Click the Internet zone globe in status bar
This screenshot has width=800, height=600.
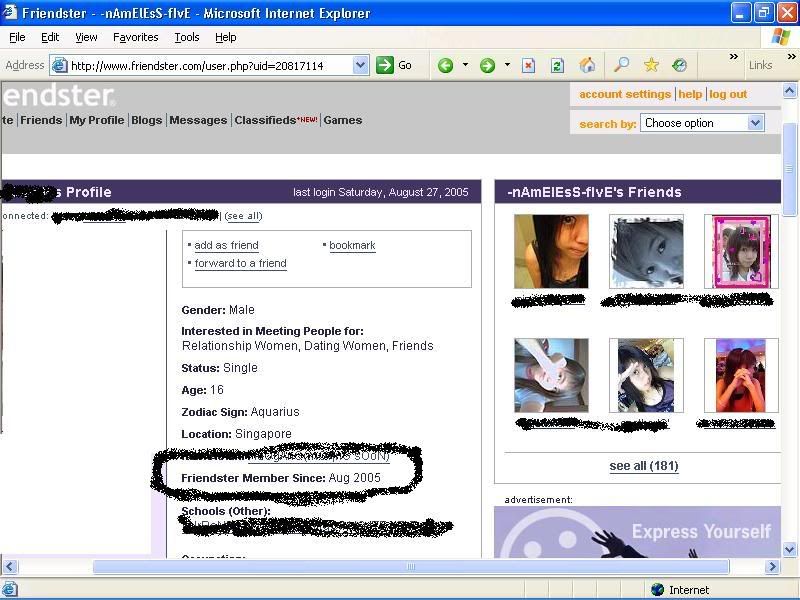(658, 590)
